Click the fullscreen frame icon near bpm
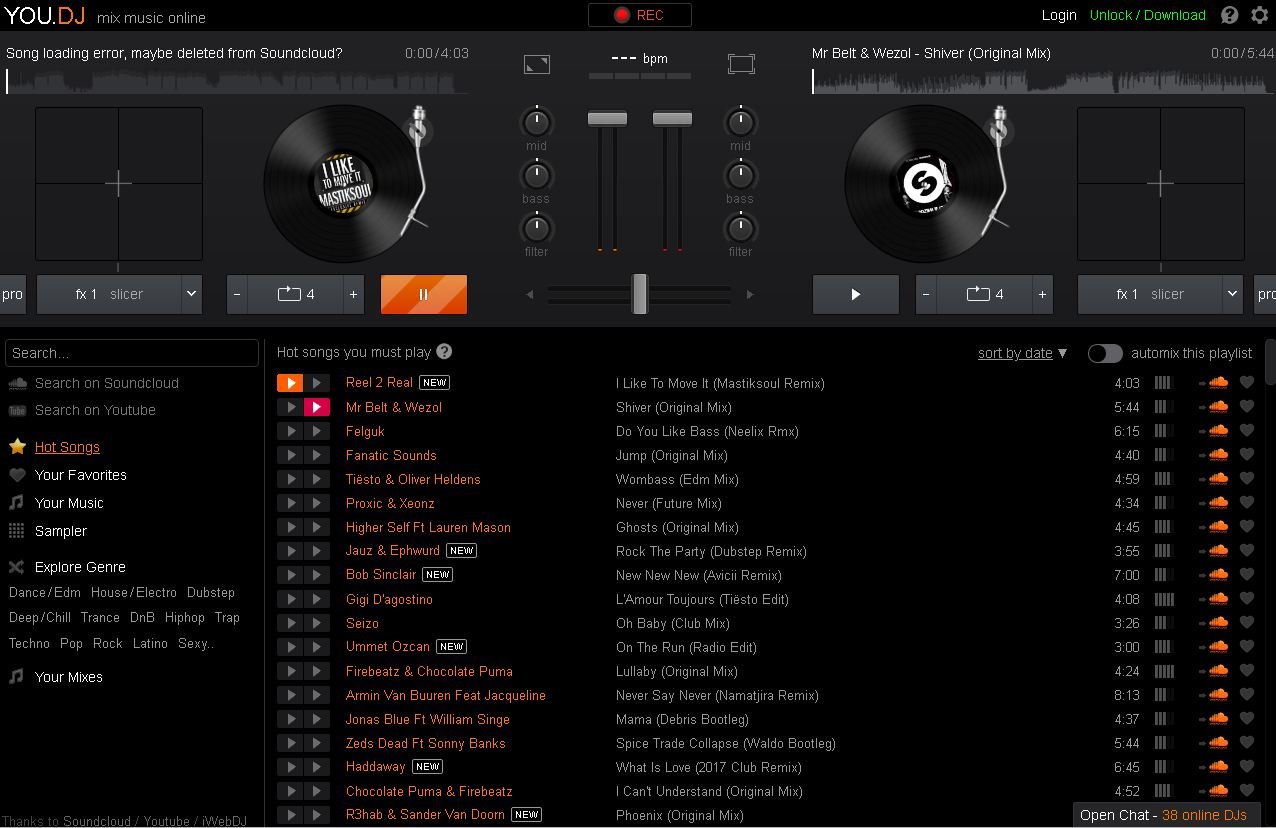The height and width of the screenshot is (828, 1276). (741, 64)
